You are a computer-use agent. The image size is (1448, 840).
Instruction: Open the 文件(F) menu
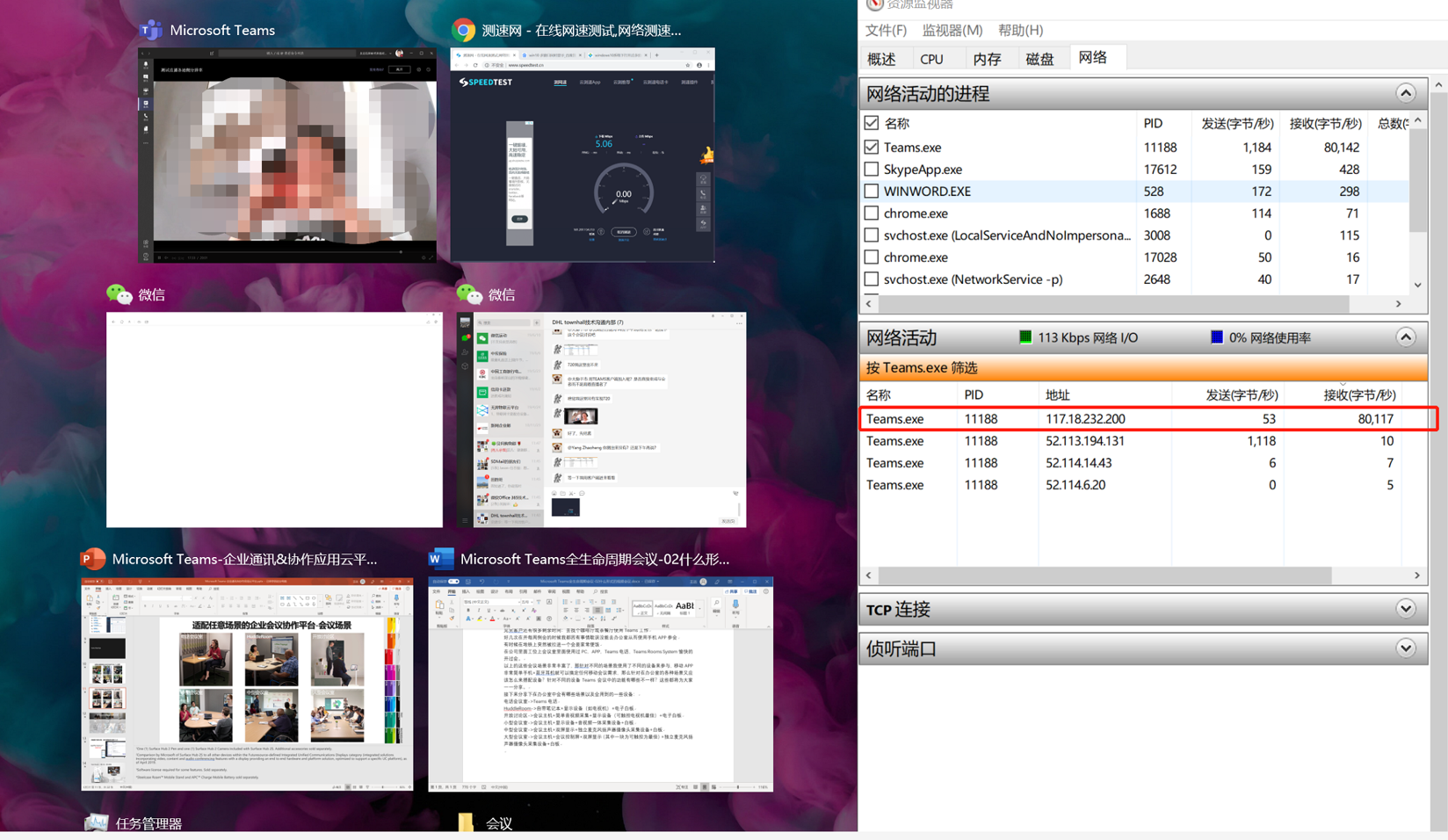click(886, 30)
